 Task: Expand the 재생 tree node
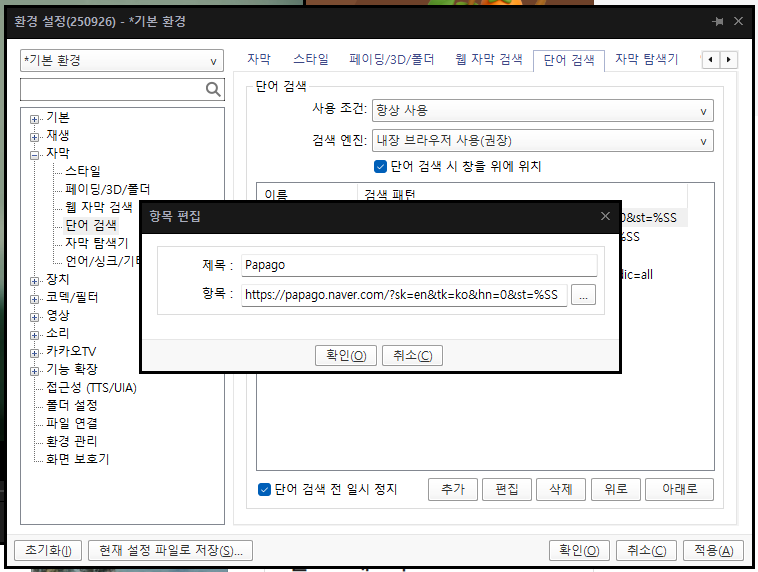34,137
